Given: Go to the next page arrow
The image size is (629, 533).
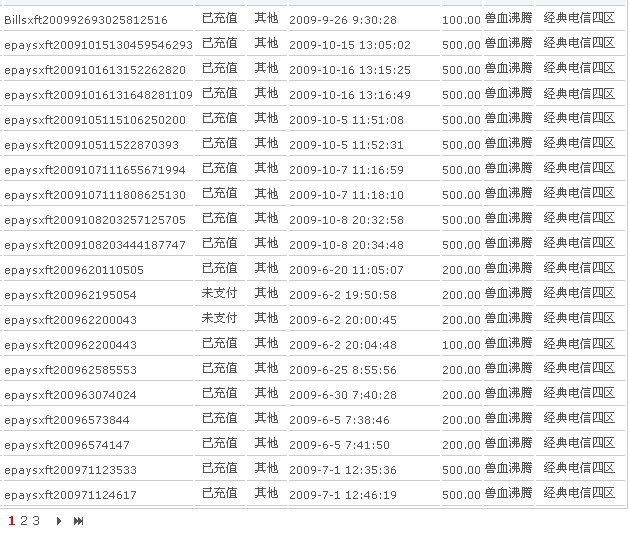Looking at the screenshot, I should tap(59, 521).
